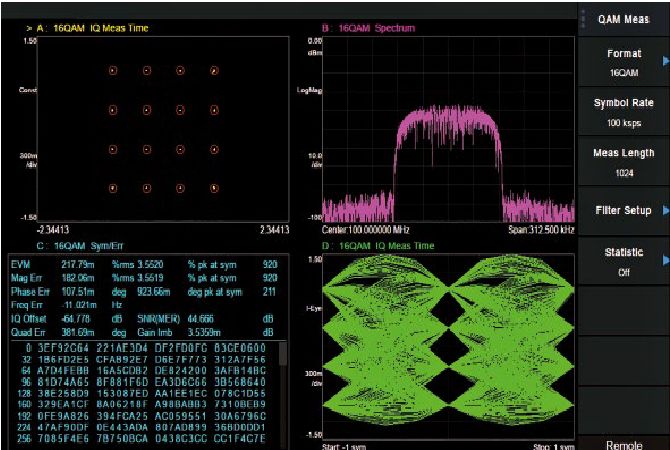Click the Remote indicator at bottom right
Screen dimensions: 670x450
tap(624, 442)
